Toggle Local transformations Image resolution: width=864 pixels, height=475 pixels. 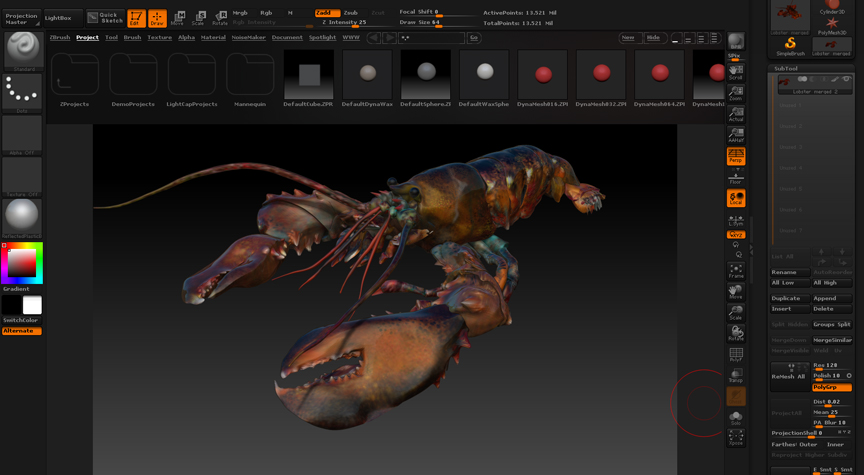[x=736, y=198]
